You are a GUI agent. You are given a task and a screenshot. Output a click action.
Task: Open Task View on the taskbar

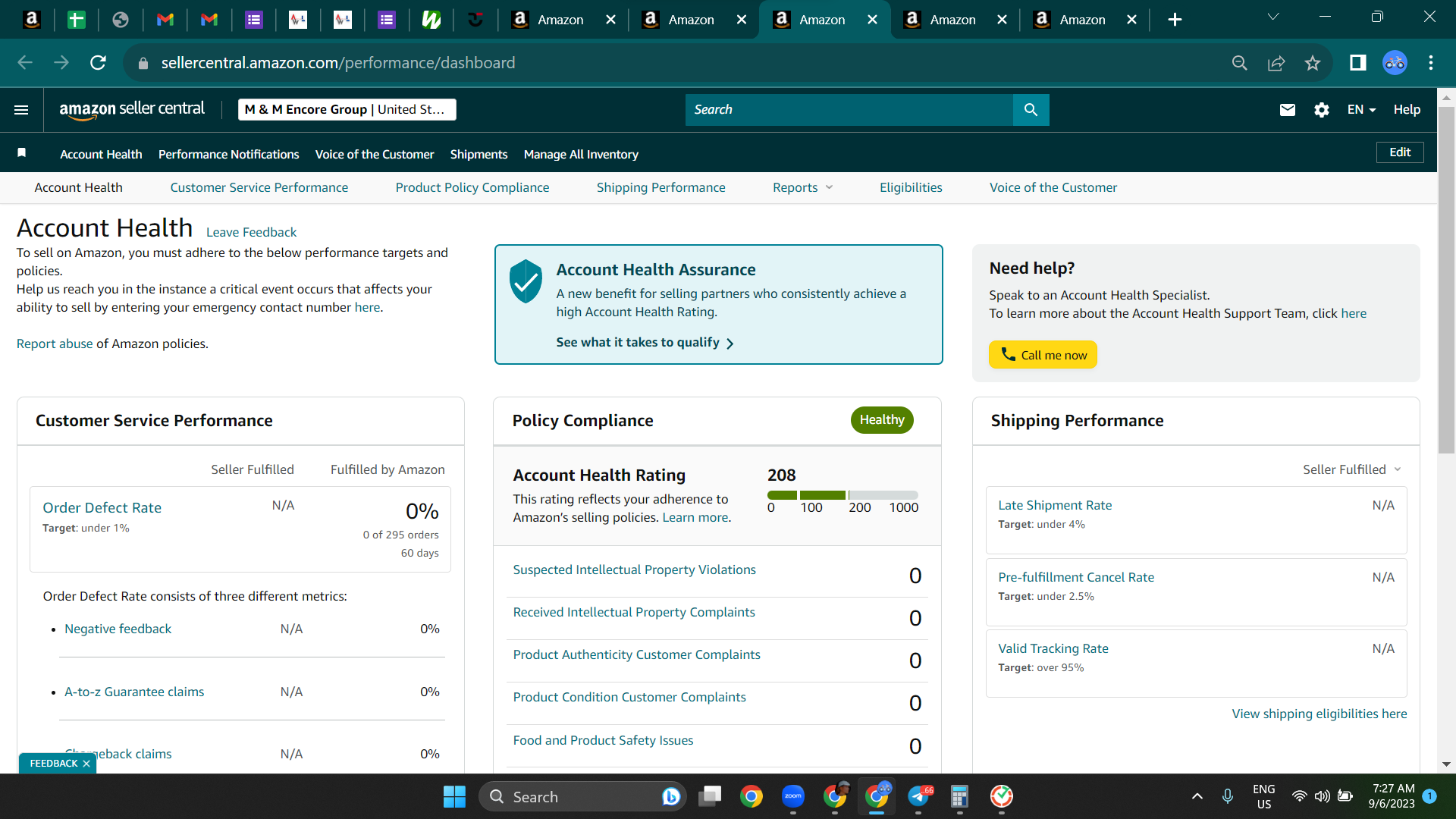(710, 796)
